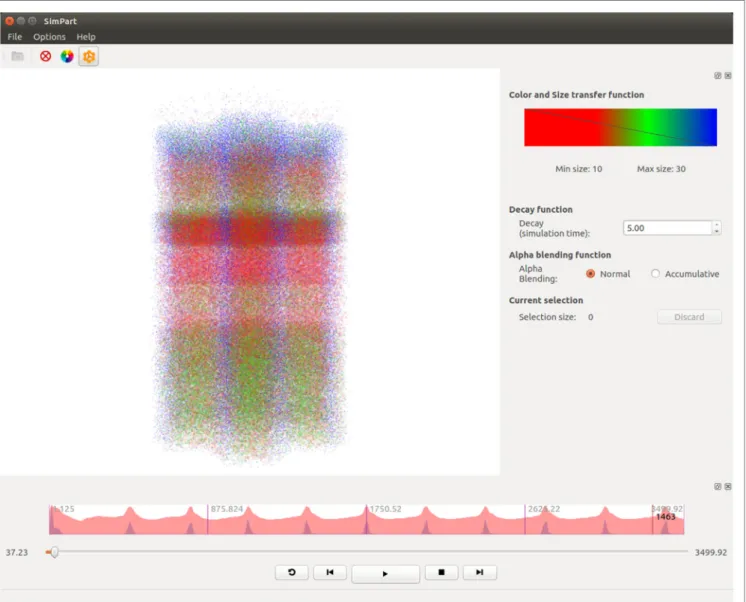Click the playback time slider handle
The height and width of the screenshot is (602, 746).
coord(55,552)
